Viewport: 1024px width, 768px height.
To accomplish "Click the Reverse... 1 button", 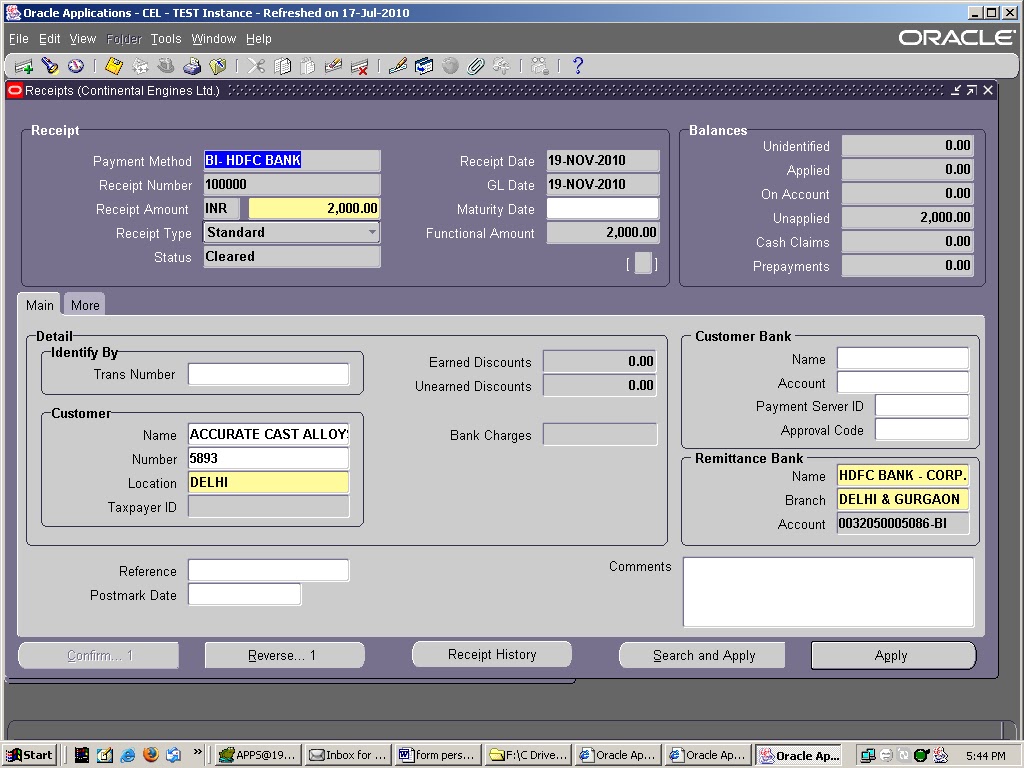I will click(284, 655).
